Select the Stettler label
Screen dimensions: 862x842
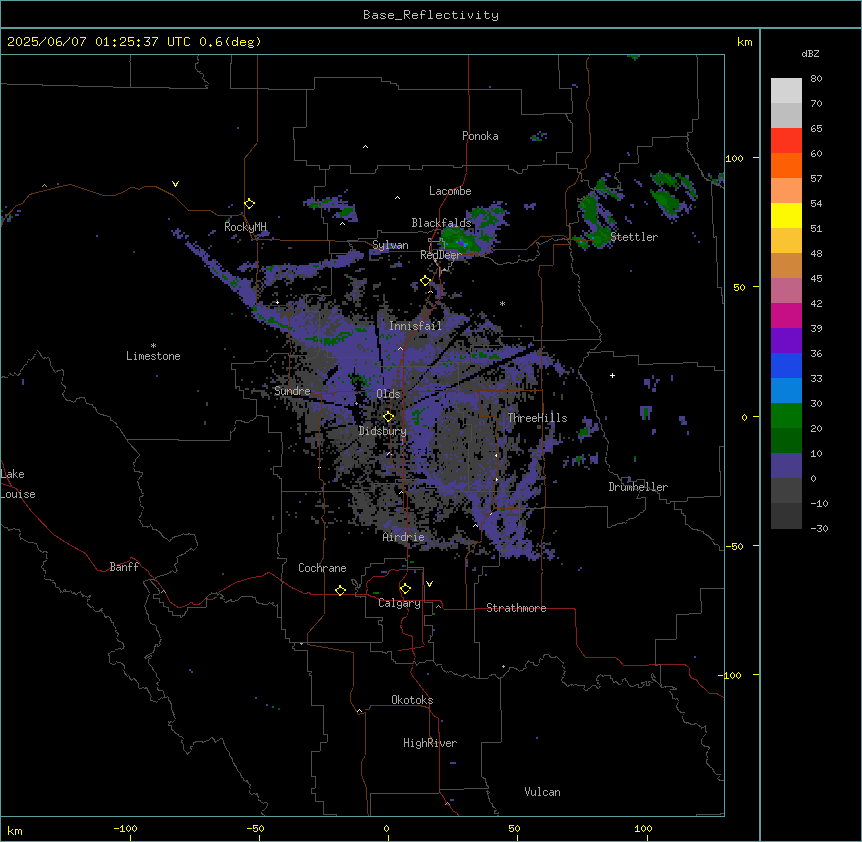(634, 237)
